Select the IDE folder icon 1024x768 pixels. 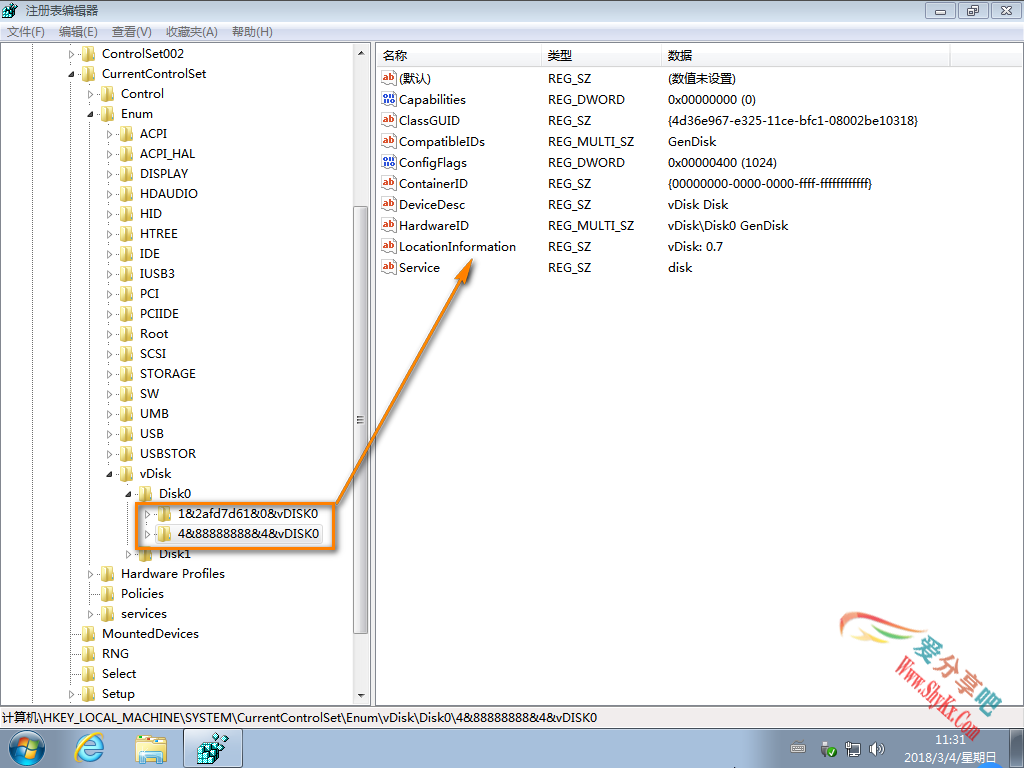pyautogui.click(x=126, y=254)
